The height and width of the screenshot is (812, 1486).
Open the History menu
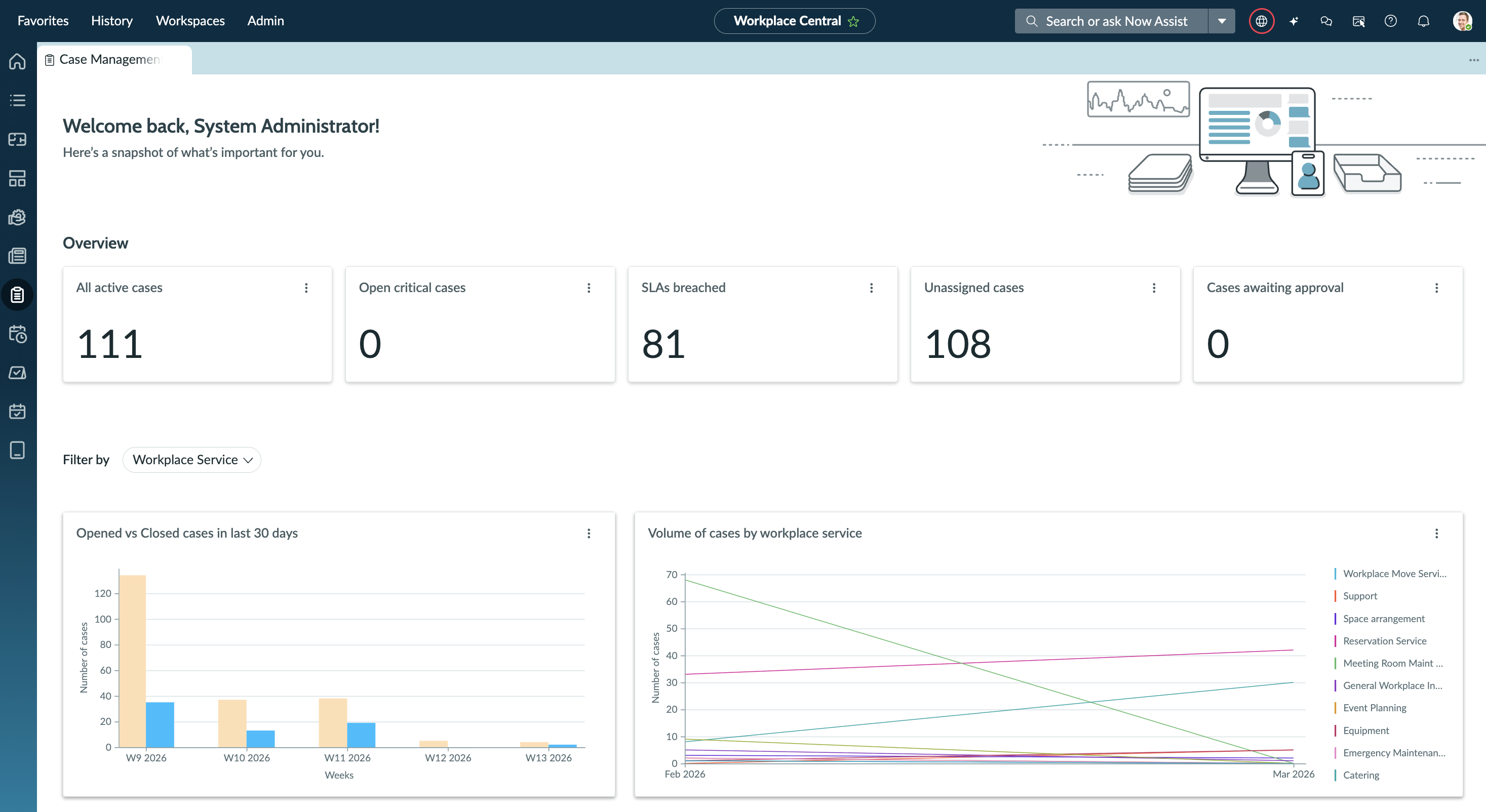(x=112, y=21)
